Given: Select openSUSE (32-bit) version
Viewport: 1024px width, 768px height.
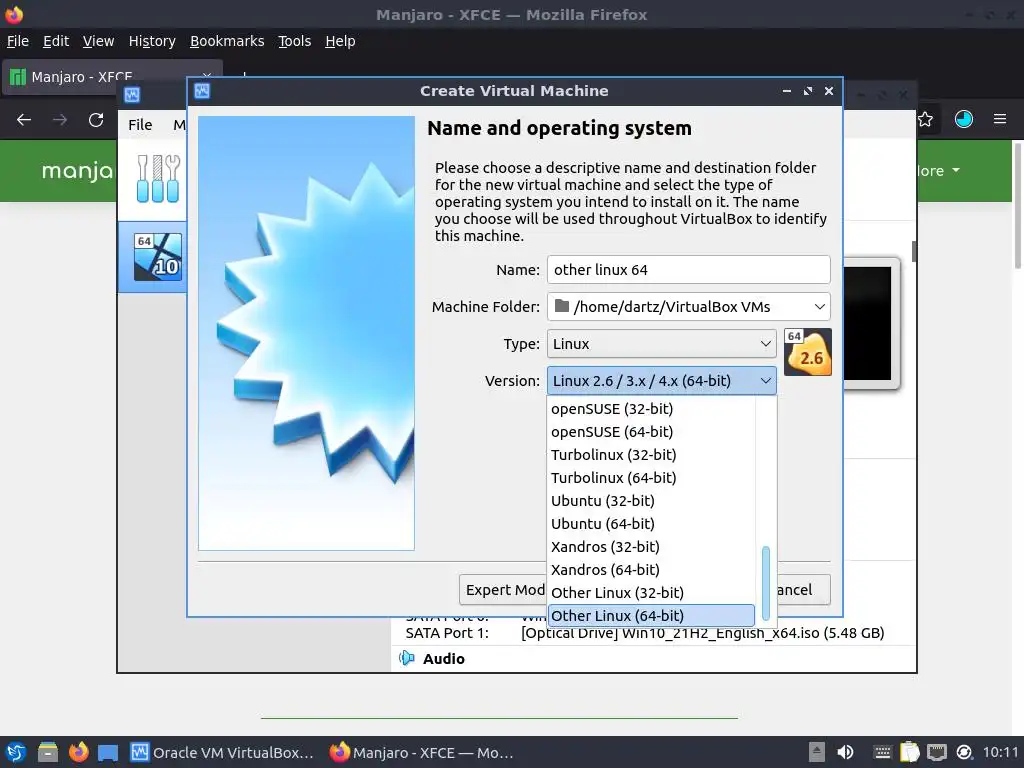Looking at the screenshot, I should (651, 409).
